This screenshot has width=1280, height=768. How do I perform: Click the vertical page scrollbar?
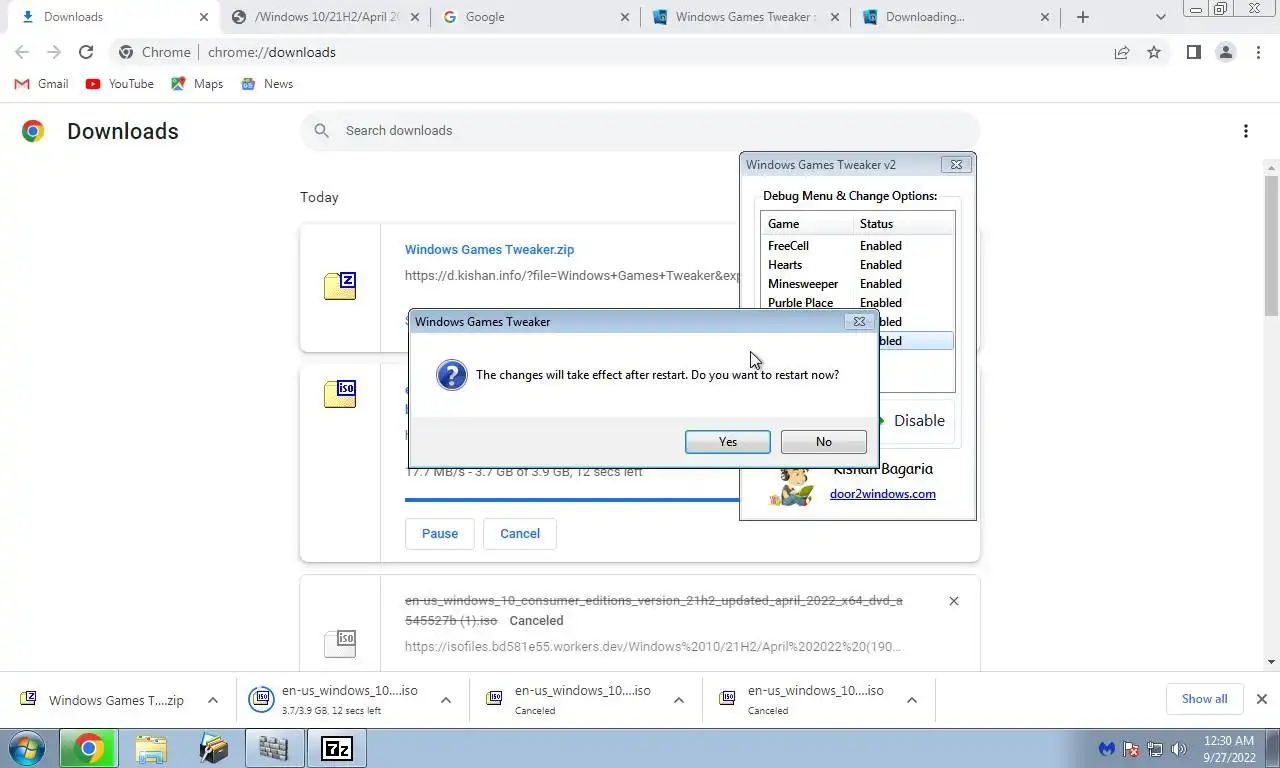[x=1271, y=245]
